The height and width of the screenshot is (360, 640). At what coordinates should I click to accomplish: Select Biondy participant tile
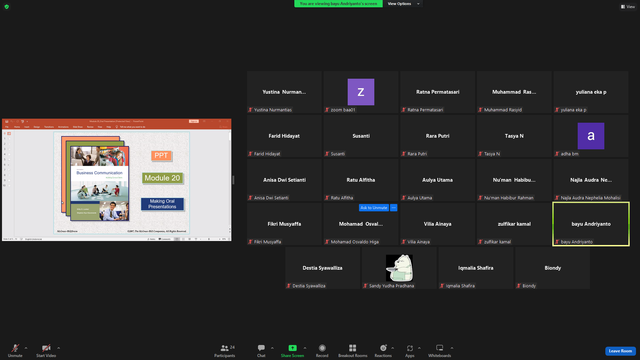click(552, 268)
